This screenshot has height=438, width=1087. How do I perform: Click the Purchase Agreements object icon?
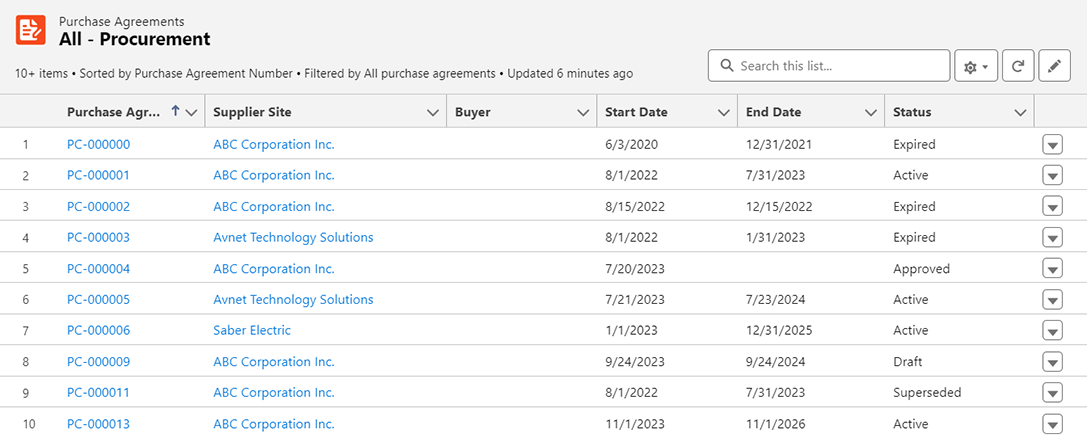click(31, 30)
